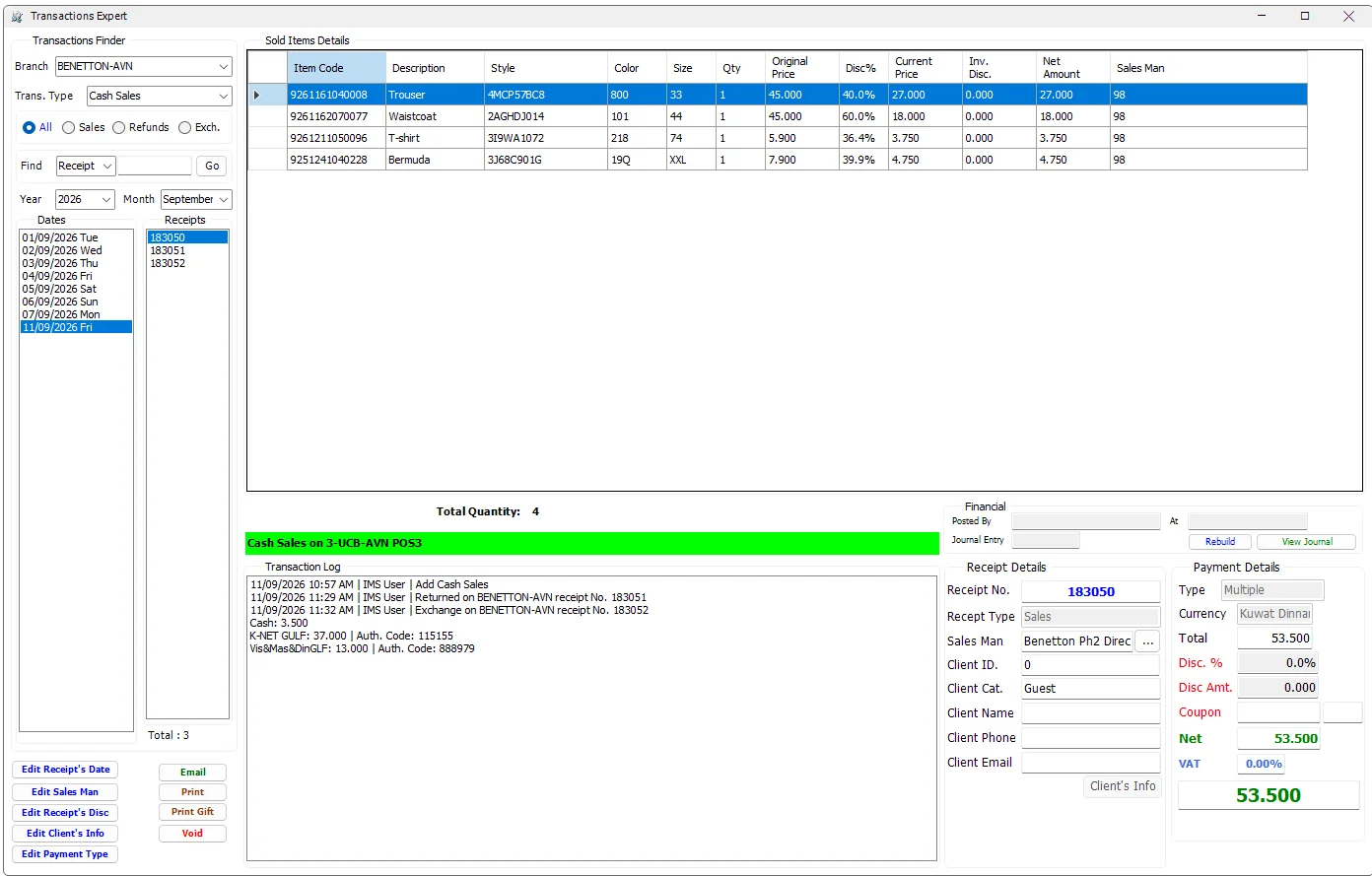Screen dimensions: 1372x876
Task: Open the Year dropdown
Action: pos(106,199)
